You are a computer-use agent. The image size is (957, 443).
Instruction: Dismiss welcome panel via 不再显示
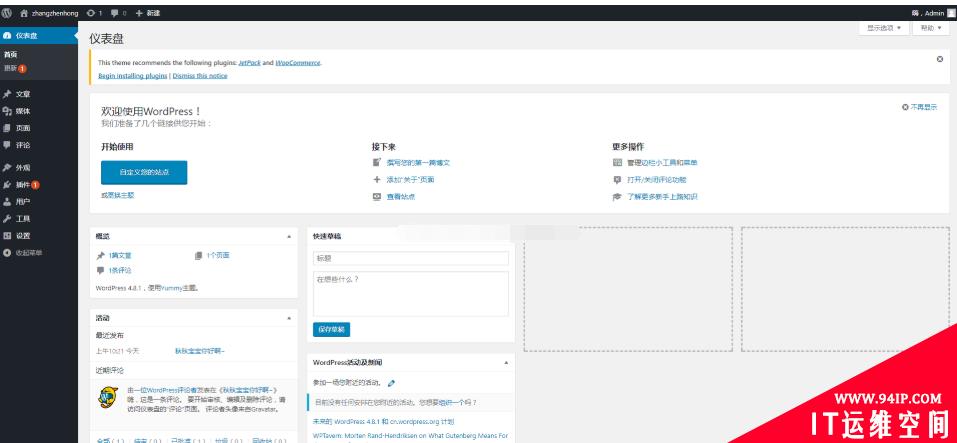tap(920, 107)
